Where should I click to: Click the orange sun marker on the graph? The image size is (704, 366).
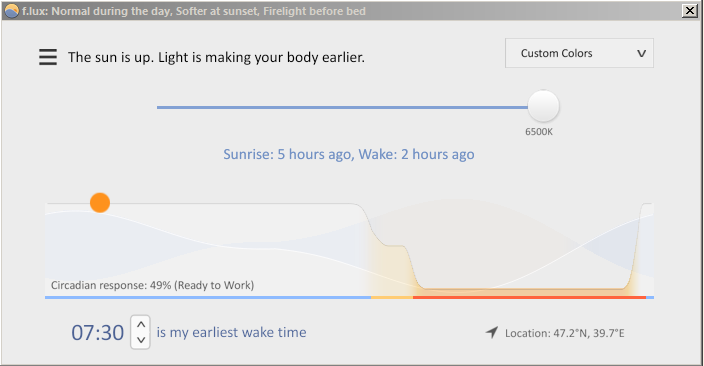100,203
